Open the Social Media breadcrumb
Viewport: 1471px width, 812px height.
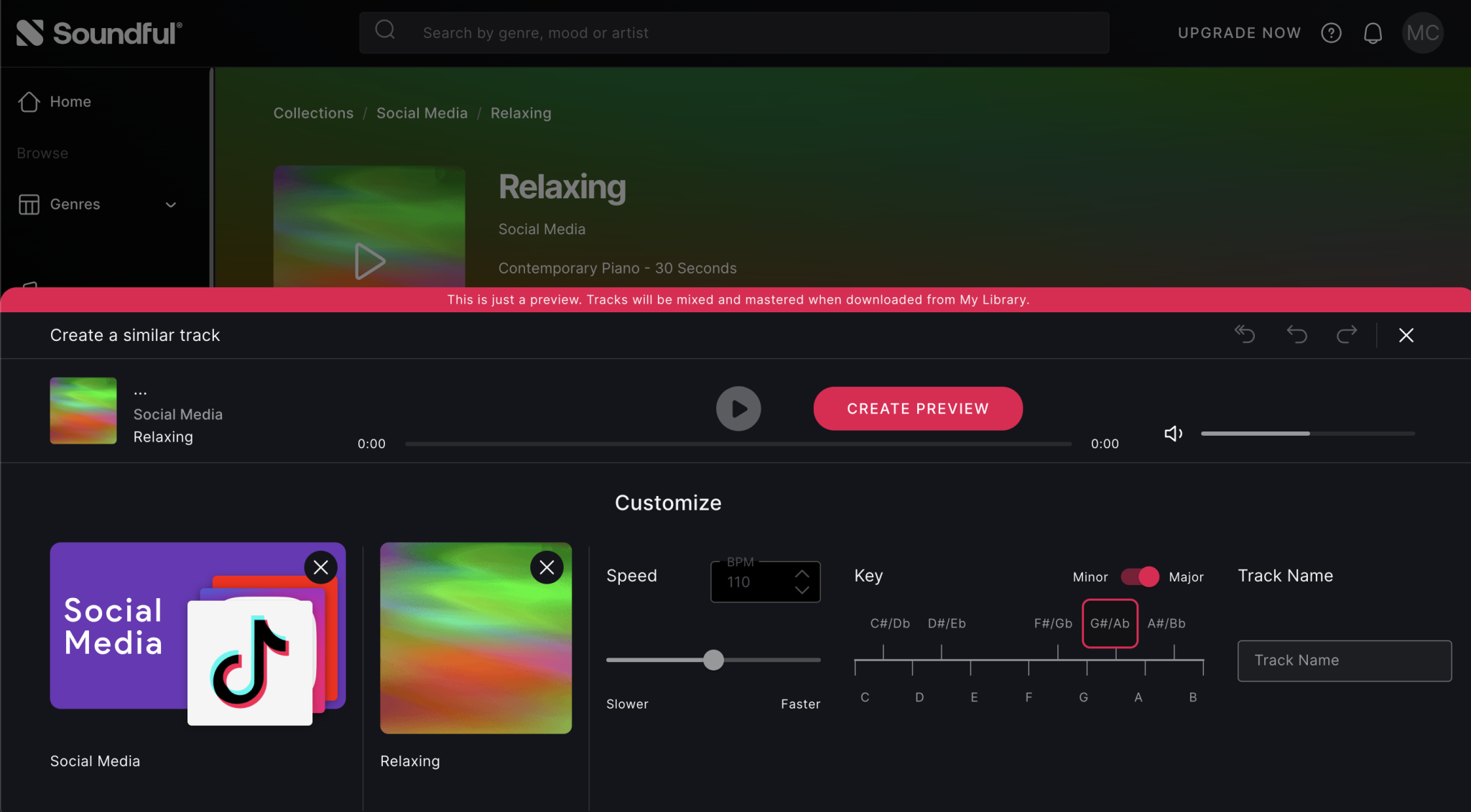[422, 113]
